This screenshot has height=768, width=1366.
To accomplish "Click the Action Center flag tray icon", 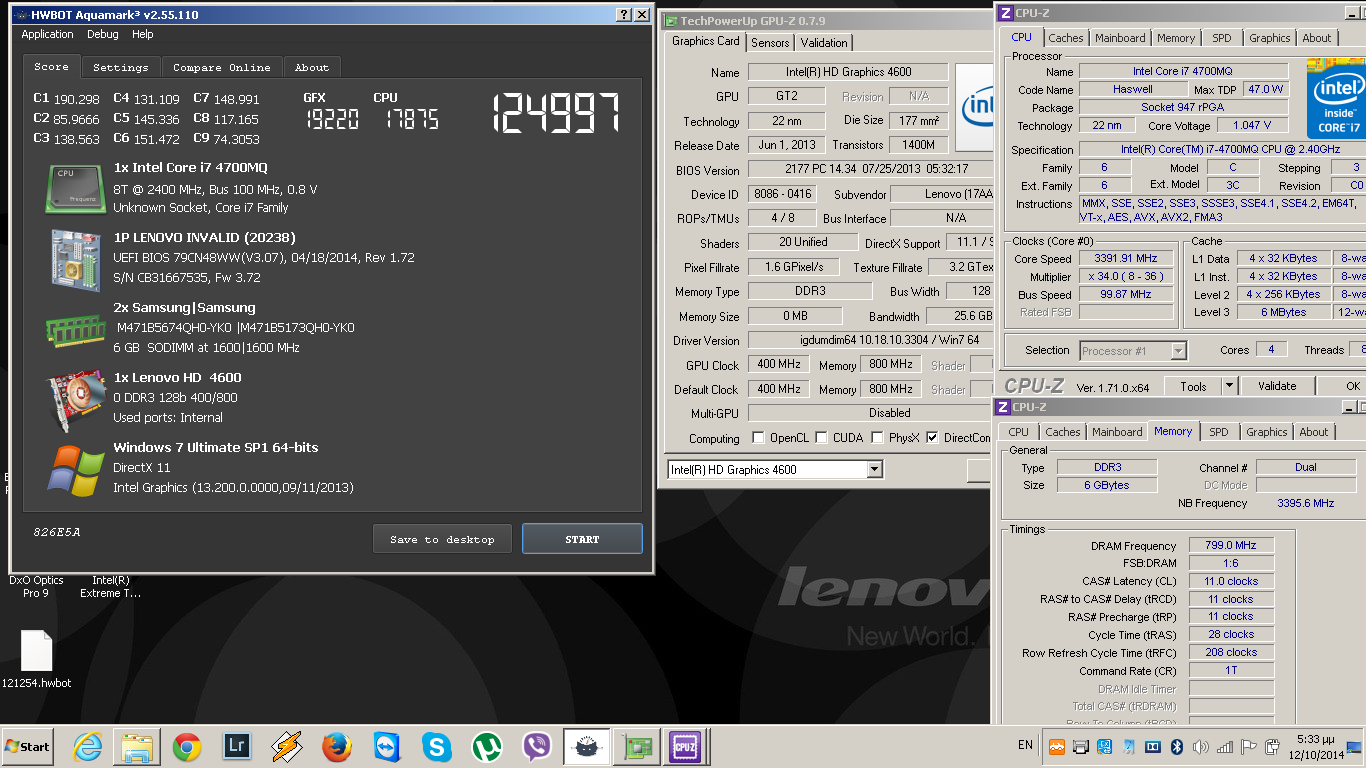I will click(1248, 747).
